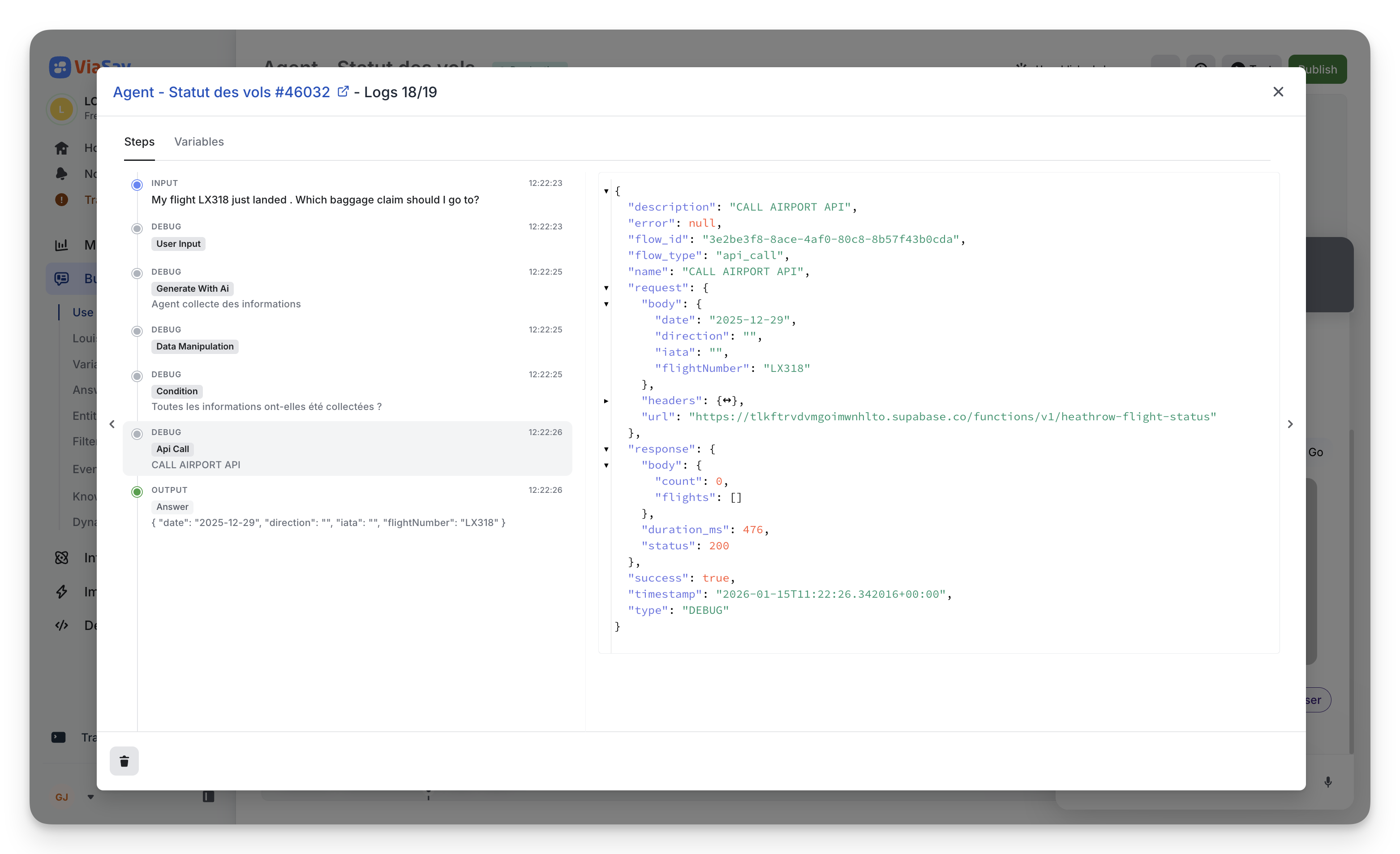Switch to the Variables tab
1400x854 pixels.
click(x=199, y=142)
